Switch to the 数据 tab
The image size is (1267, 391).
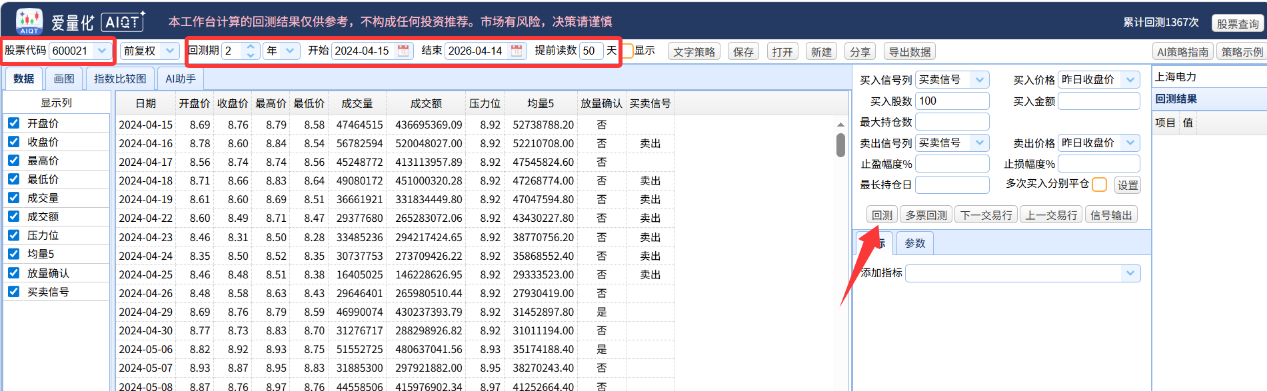coord(24,78)
